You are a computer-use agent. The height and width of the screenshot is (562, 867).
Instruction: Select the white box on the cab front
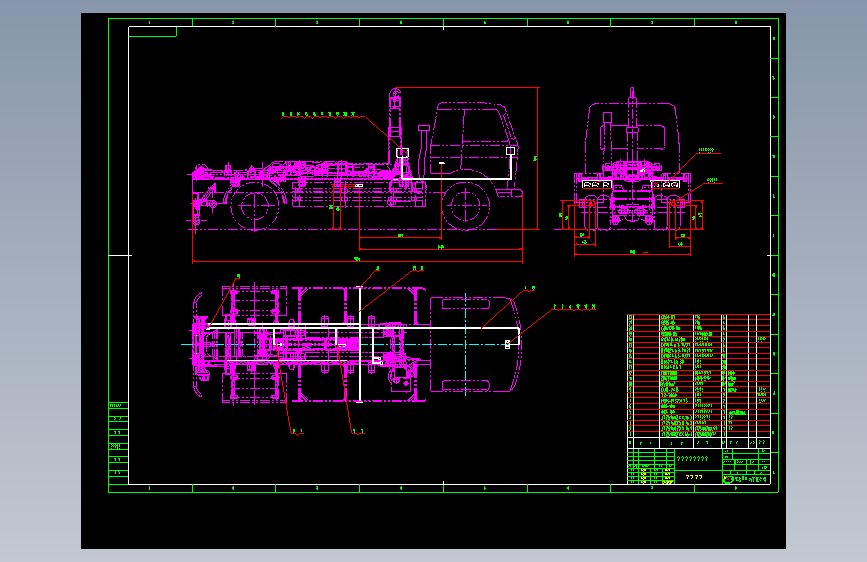[510, 150]
